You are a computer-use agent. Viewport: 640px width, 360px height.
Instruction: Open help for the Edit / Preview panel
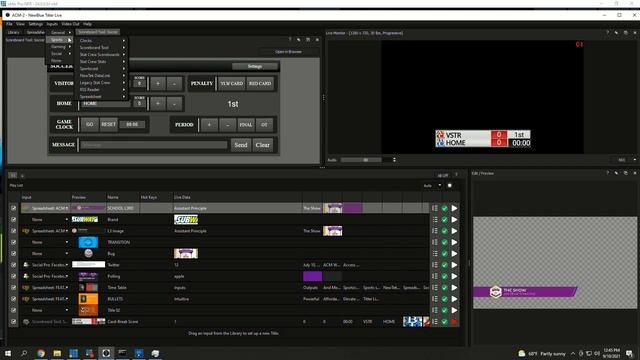(607, 173)
